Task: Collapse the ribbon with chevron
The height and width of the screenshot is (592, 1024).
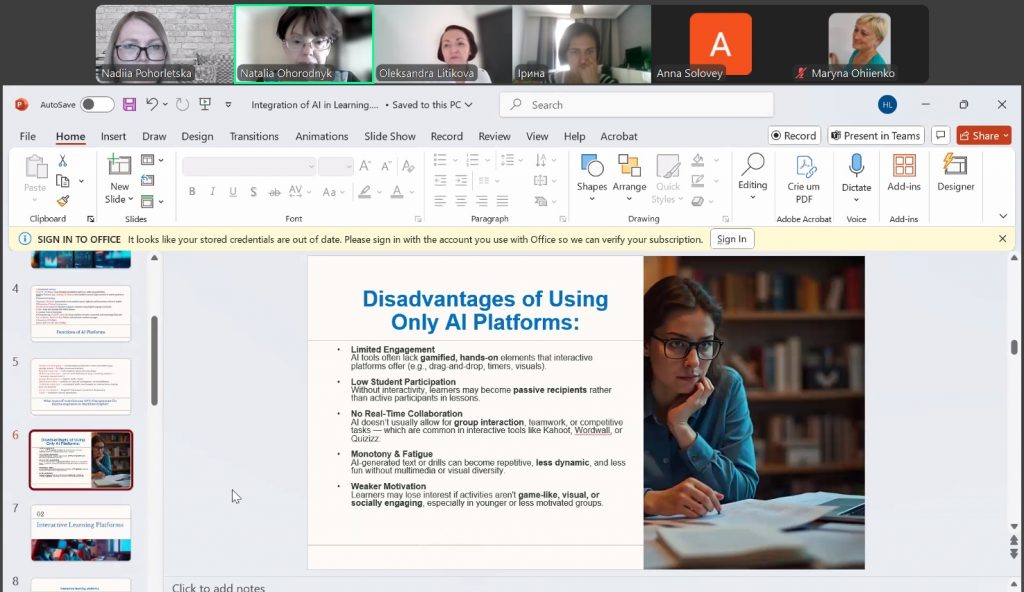Action: point(1003,216)
